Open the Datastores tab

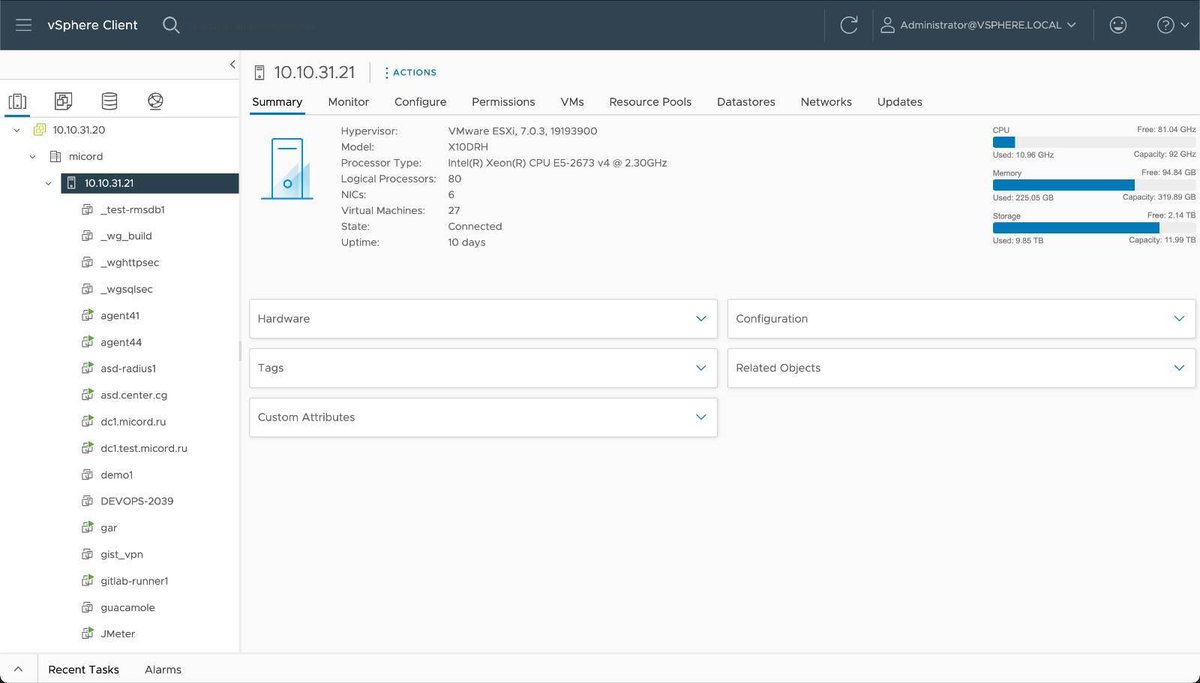[x=746, y=102]
